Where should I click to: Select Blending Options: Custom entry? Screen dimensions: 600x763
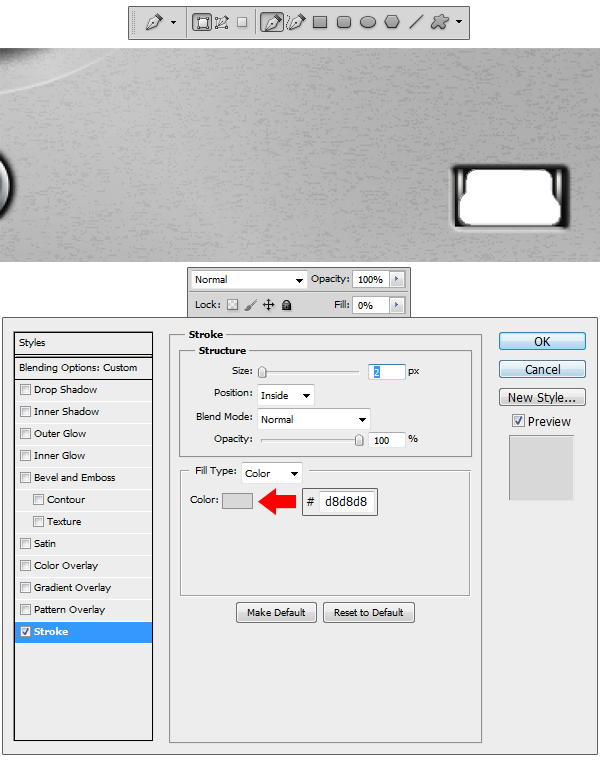[x=78, y=368]
